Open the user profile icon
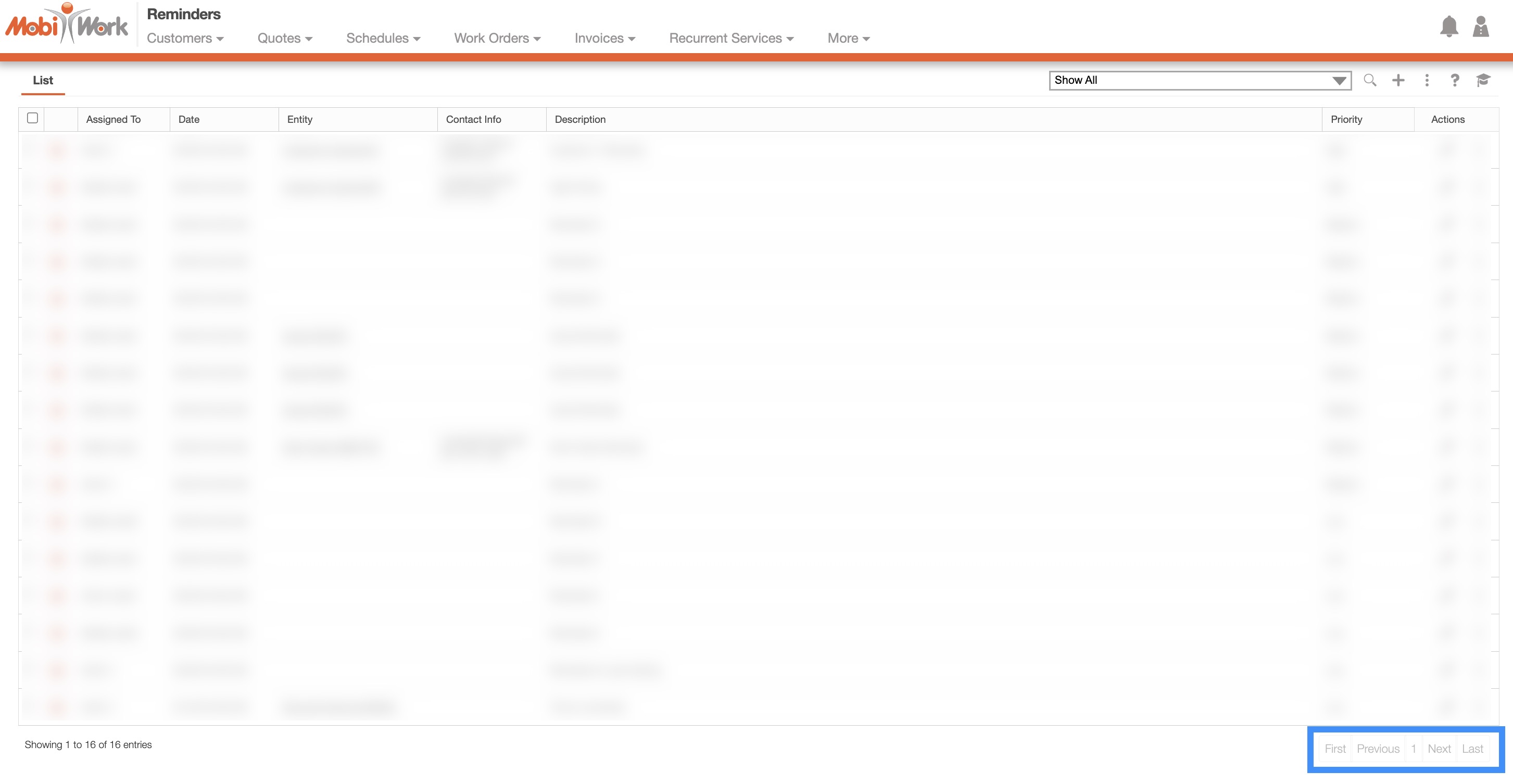Viewport: 1513px width, 784px height. pos(1481,27)
